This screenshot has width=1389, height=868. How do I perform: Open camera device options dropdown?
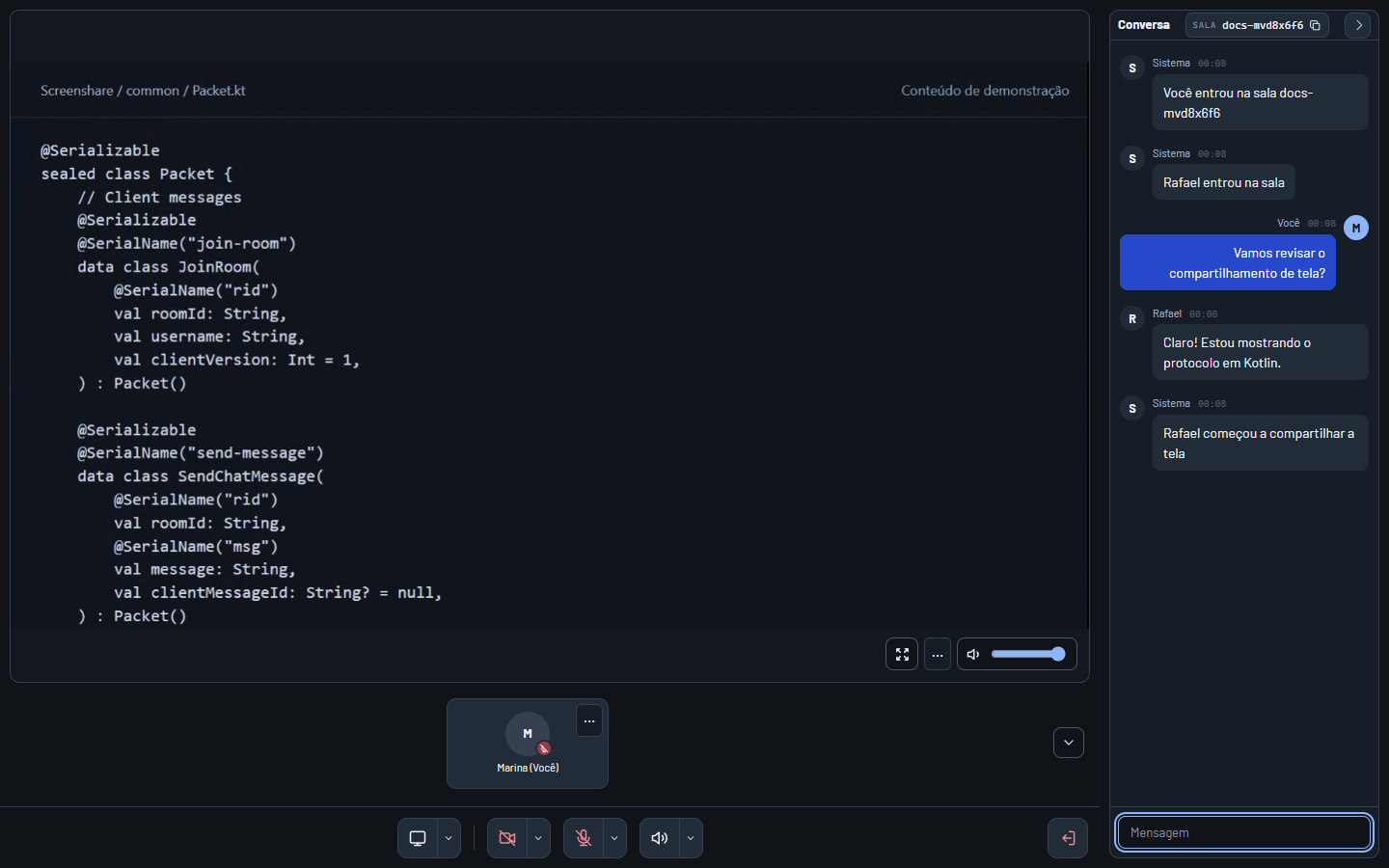[x=538, y=838]
